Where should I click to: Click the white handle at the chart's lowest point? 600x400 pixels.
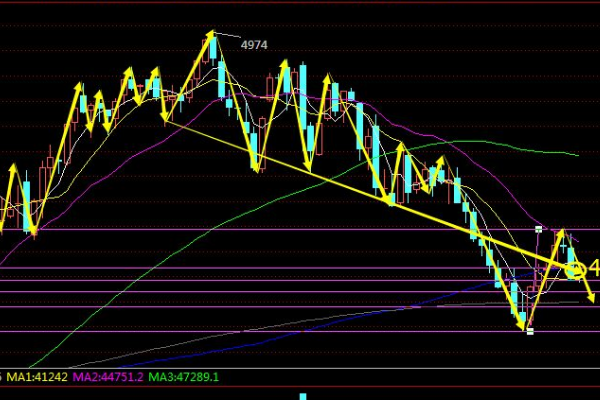pyautogui.click(x=530, y=331)
